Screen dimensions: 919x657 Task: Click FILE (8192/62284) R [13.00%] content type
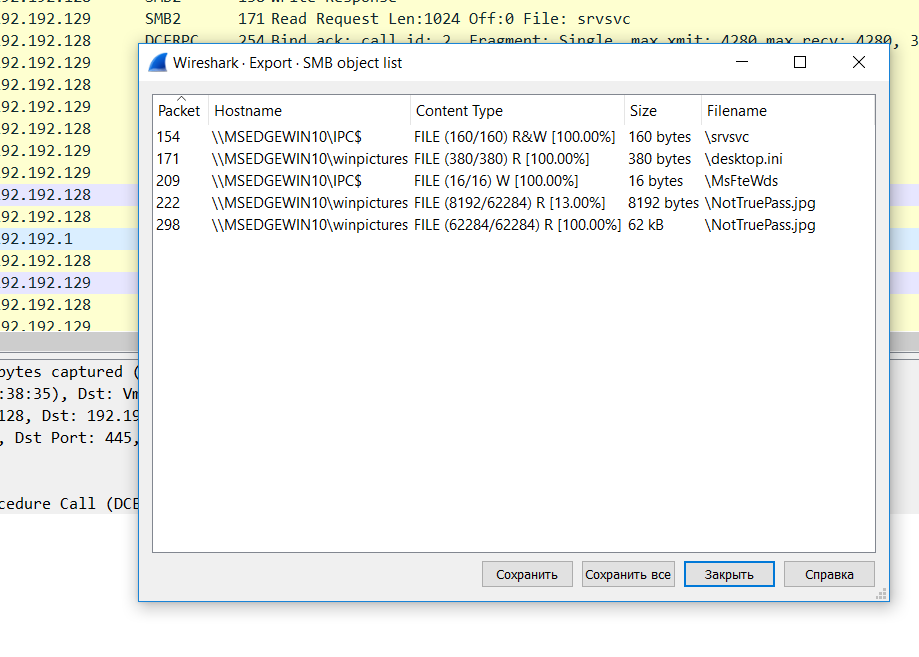click(x=509, y=203)
